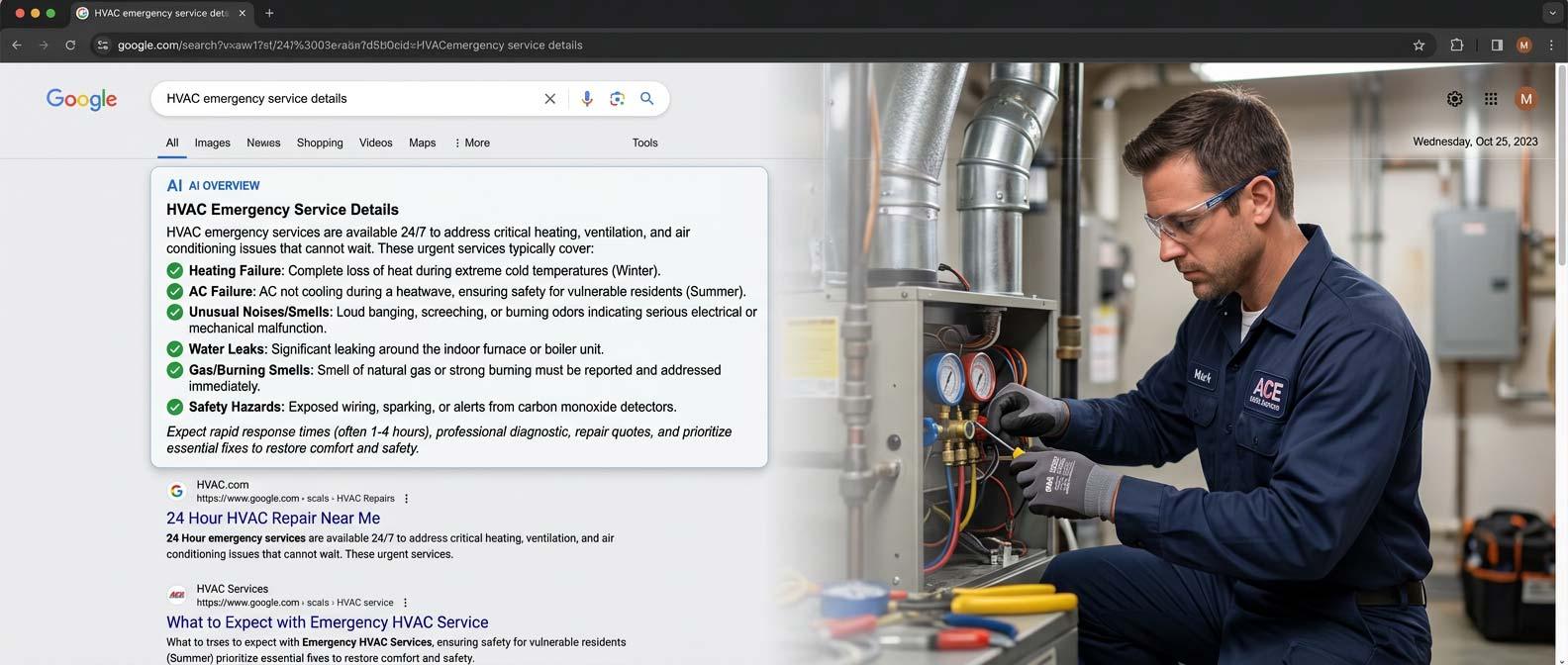Open the 24 Hour HVAC Repair Near Me link
The width and height of the screenshot is (1568, 665).
pyautogui.click(x=273, y=519)
